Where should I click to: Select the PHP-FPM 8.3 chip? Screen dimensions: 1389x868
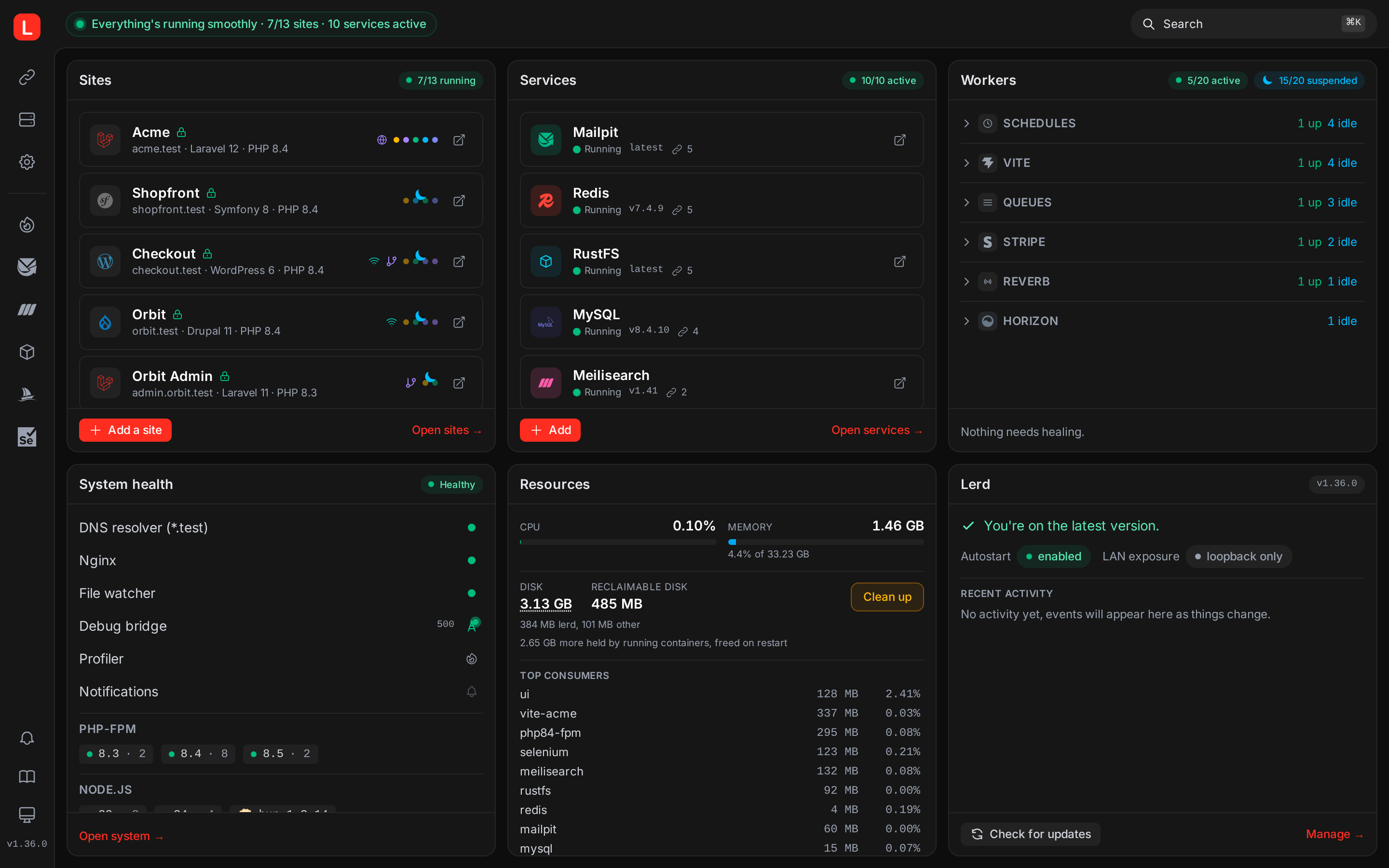pyautogui.click(x=116, y=754)
